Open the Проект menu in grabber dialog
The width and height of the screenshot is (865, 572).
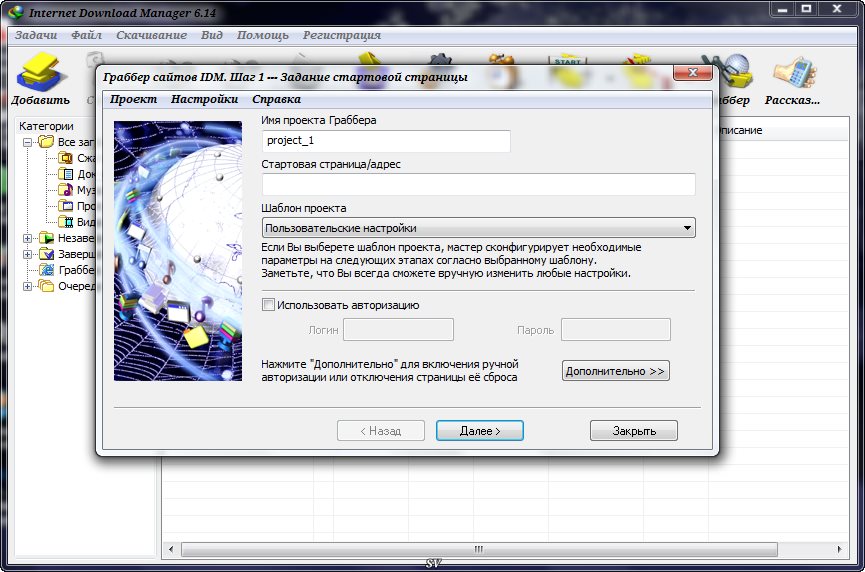point(133,99)
